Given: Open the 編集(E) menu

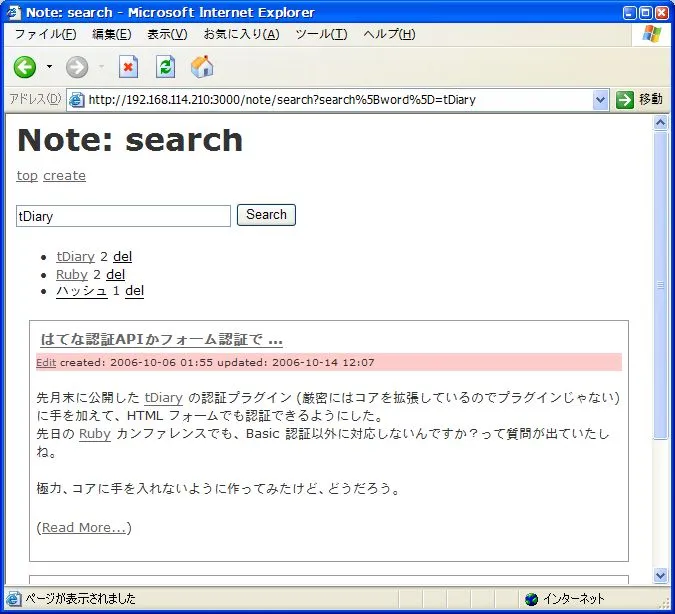Looking at the screenshot, I should 111,34.
